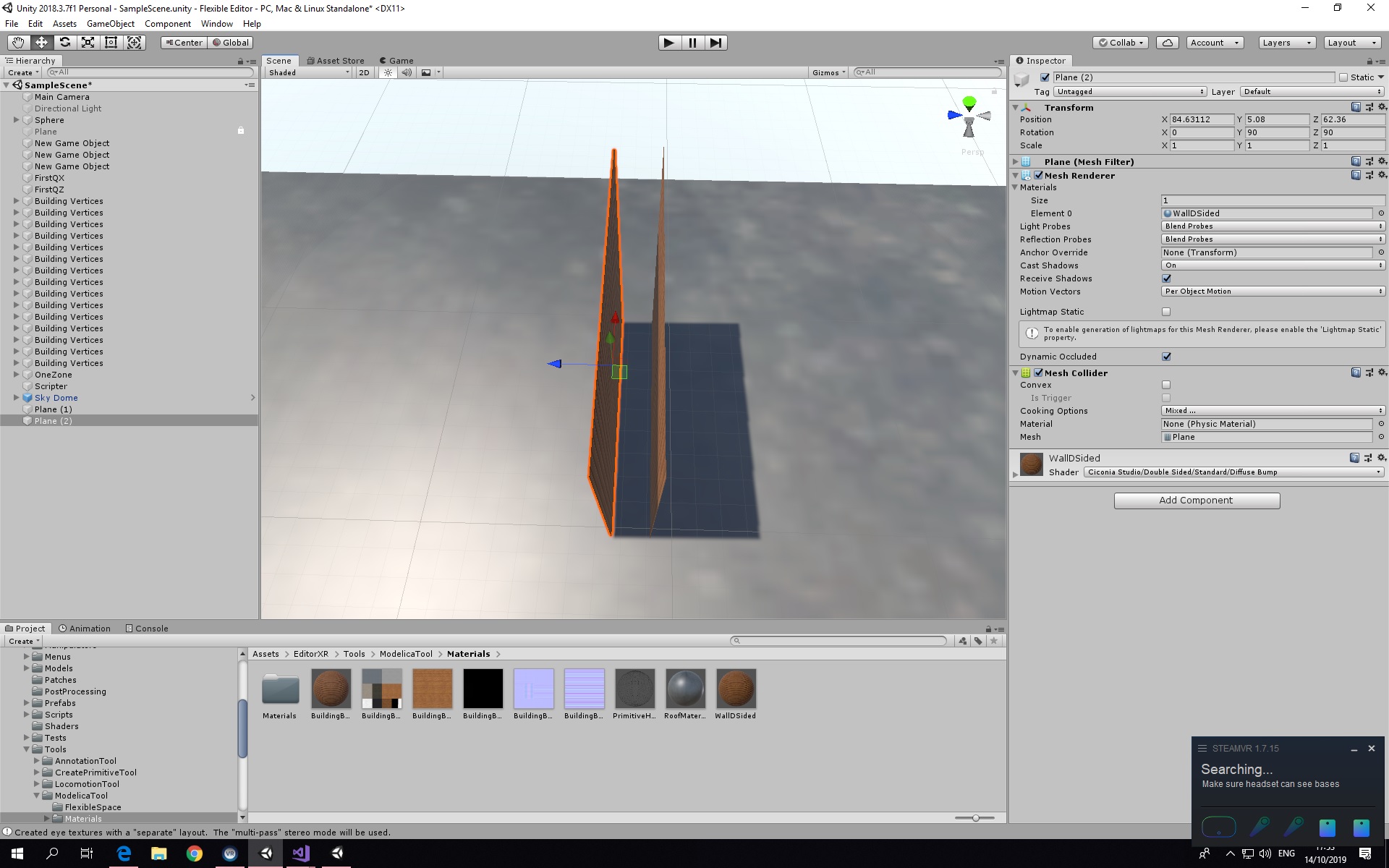Toggle scene lighting in the Scene view toolbar
Viewport: 1389px width, 868px height.
pos(388,72)
